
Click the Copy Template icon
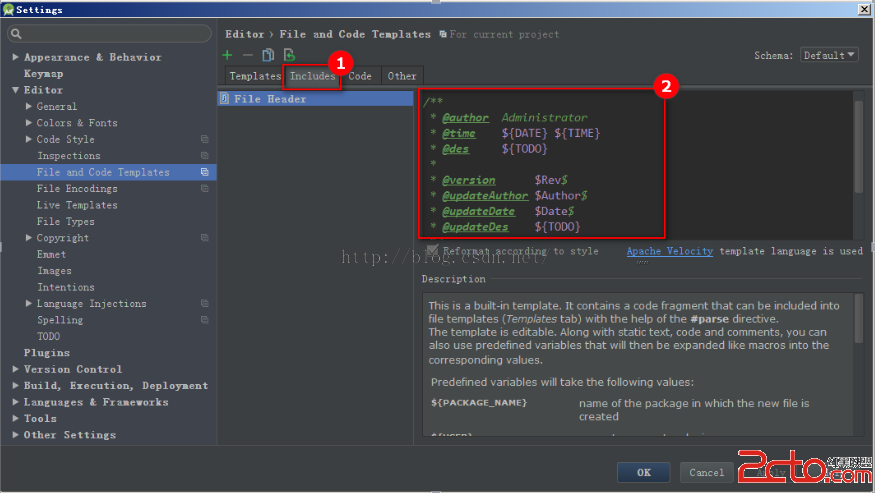point(268,55)
